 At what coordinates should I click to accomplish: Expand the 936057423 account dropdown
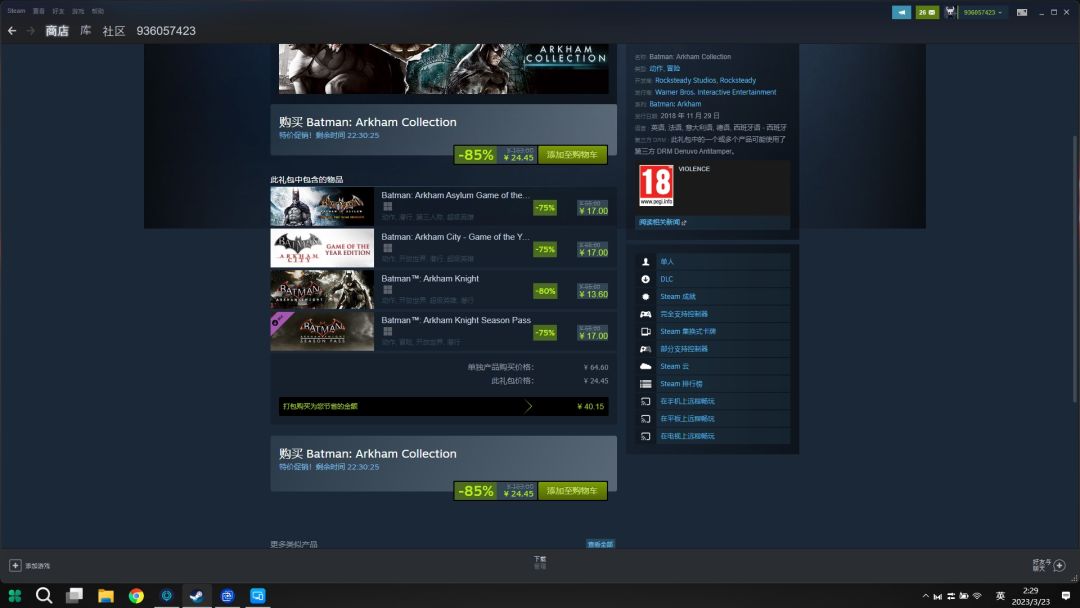point(983,12)
